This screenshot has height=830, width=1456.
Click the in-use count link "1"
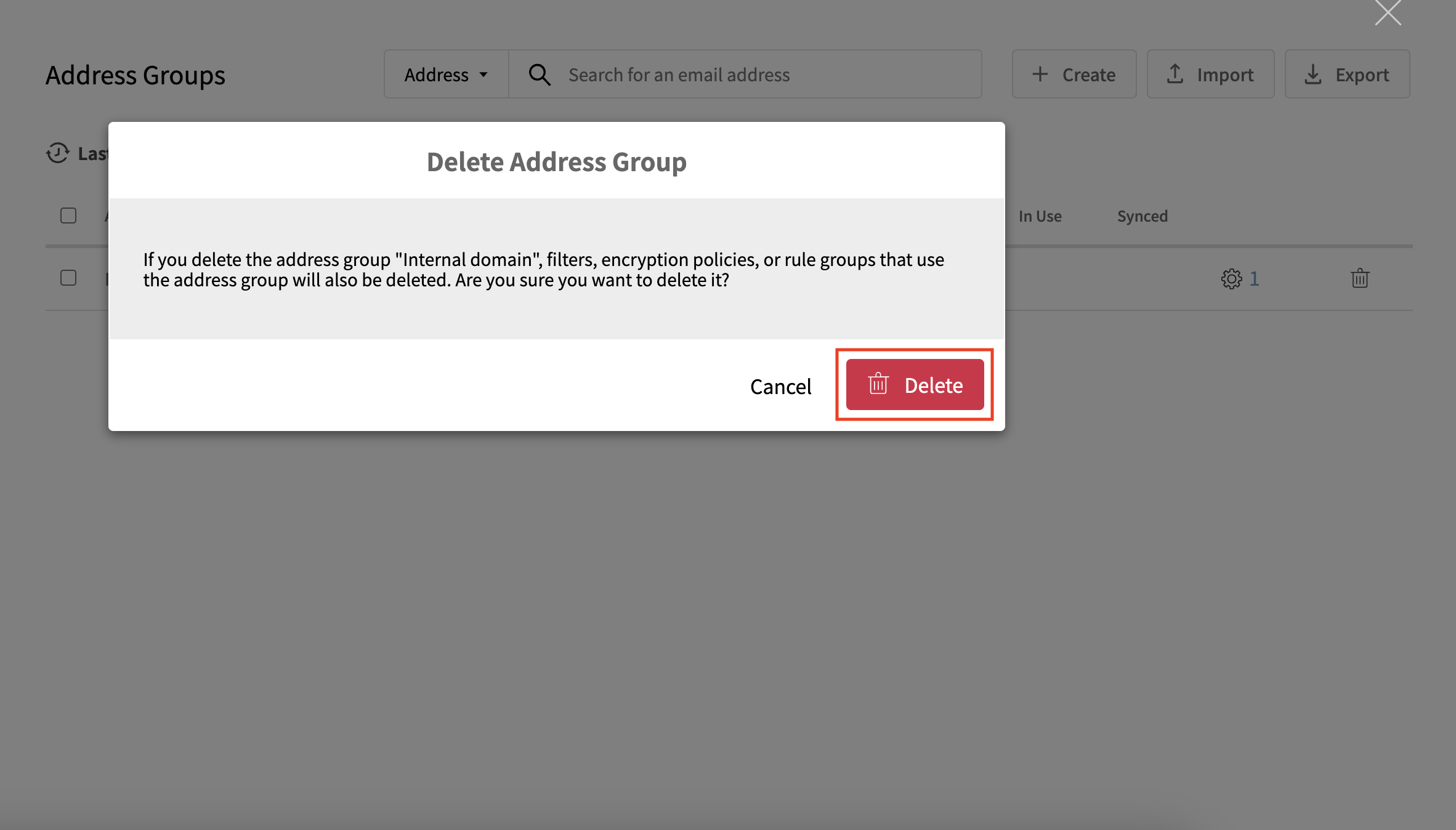[1254, 278]
